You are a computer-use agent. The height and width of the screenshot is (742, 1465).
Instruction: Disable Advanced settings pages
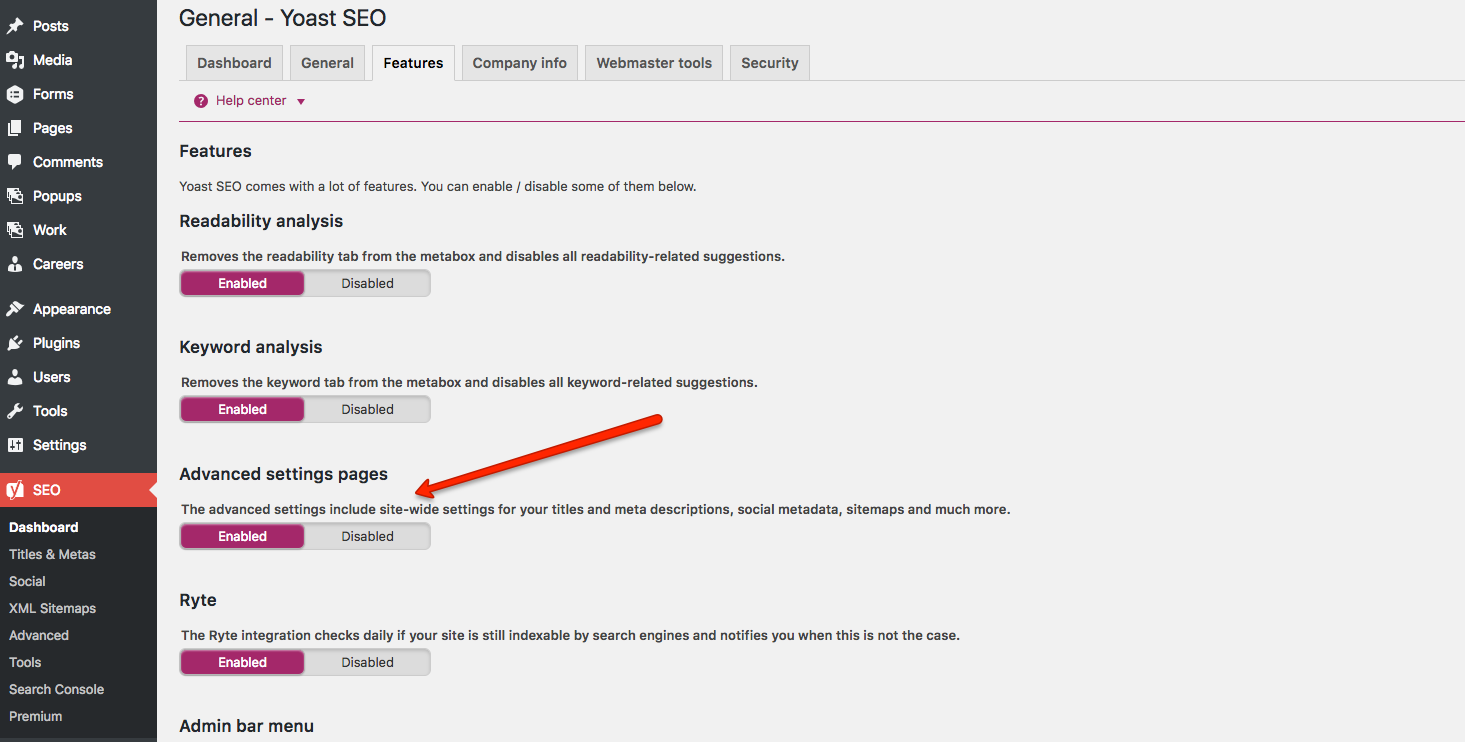click(367, 536)
